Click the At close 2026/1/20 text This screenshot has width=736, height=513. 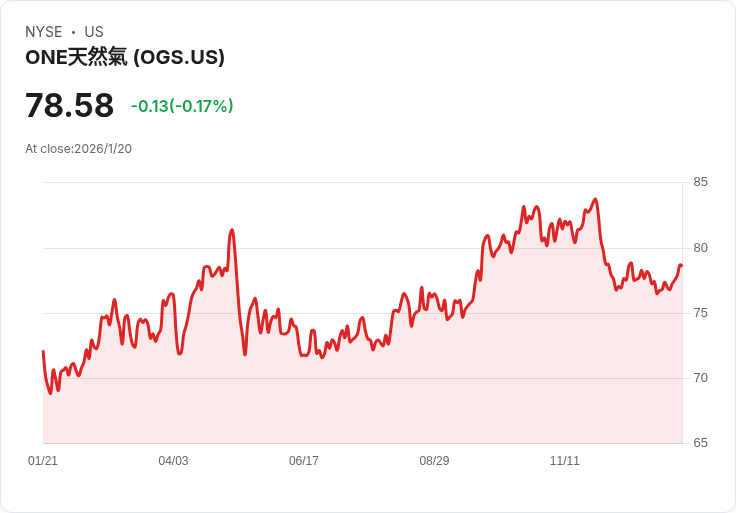[x=78, y=149]
